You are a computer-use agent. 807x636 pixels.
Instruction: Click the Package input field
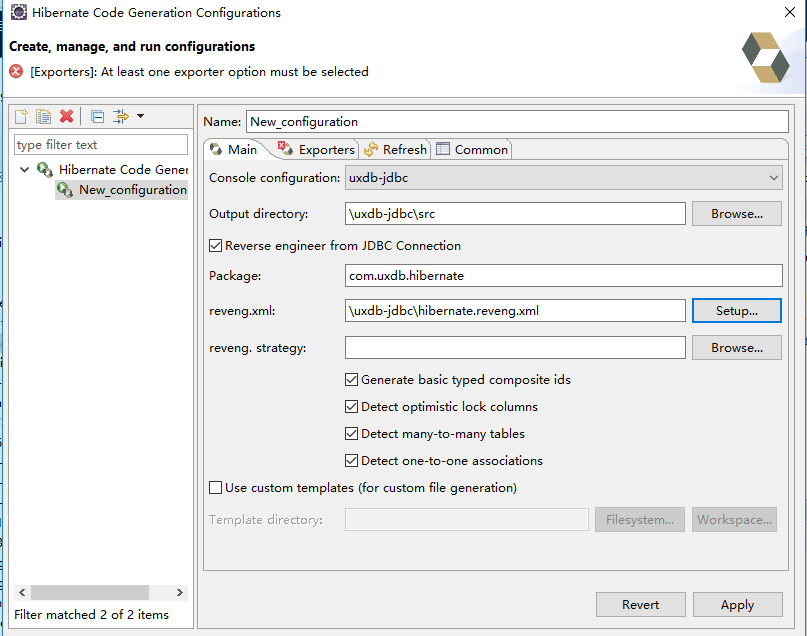[x=563, y=275]
